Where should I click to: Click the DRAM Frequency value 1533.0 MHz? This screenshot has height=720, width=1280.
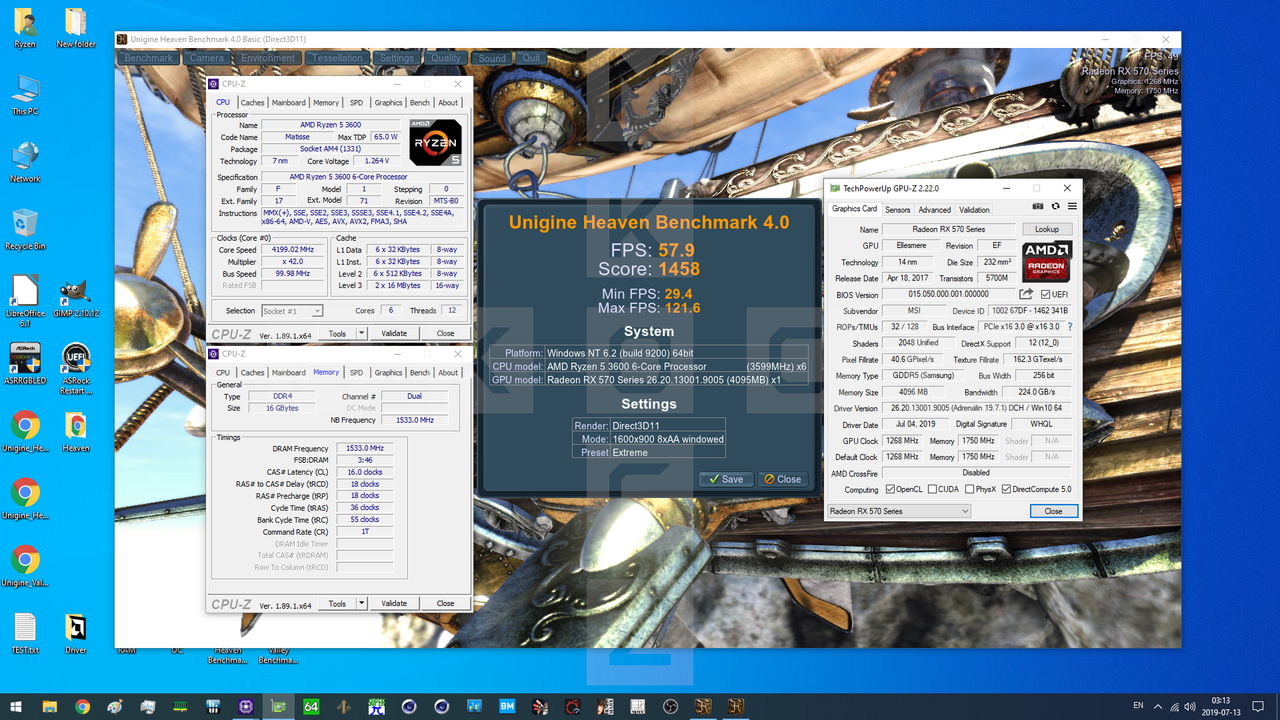[x=365, y=448]
